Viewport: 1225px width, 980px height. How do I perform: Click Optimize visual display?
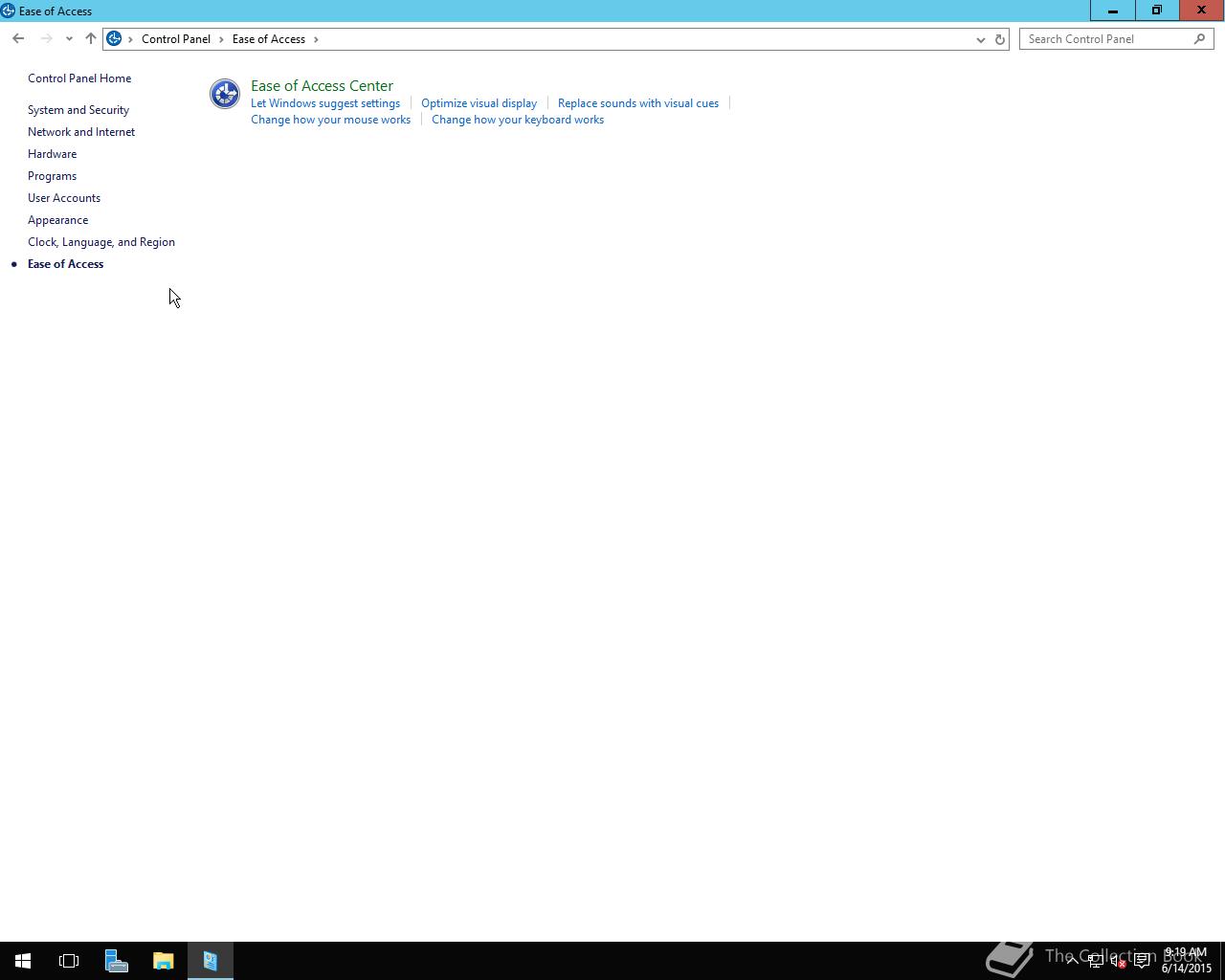click(x=479, y=103)
